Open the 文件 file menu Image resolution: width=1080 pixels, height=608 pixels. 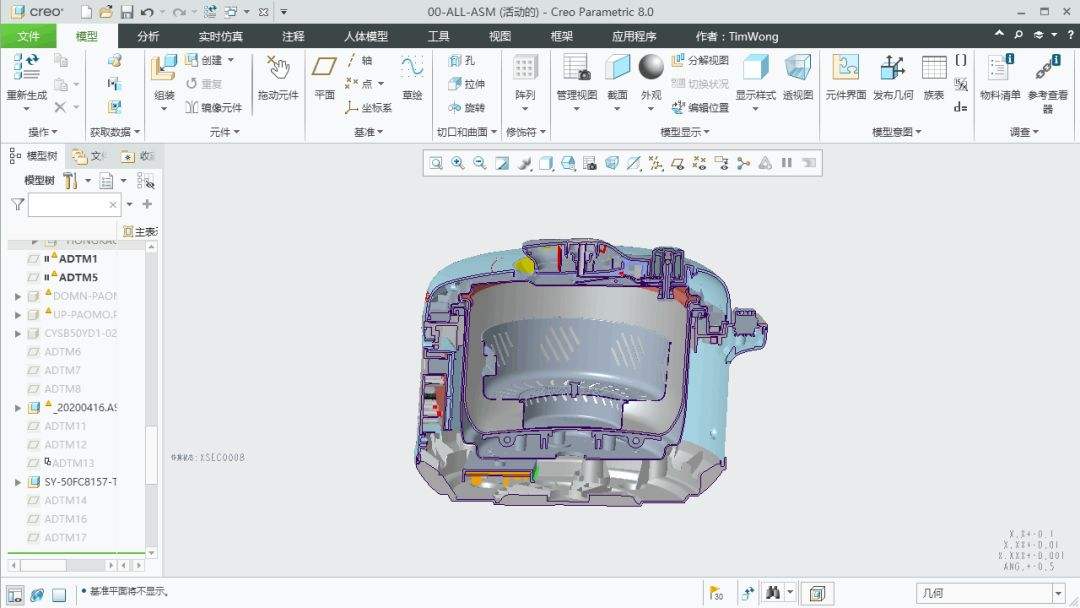(x=28, y=36)
